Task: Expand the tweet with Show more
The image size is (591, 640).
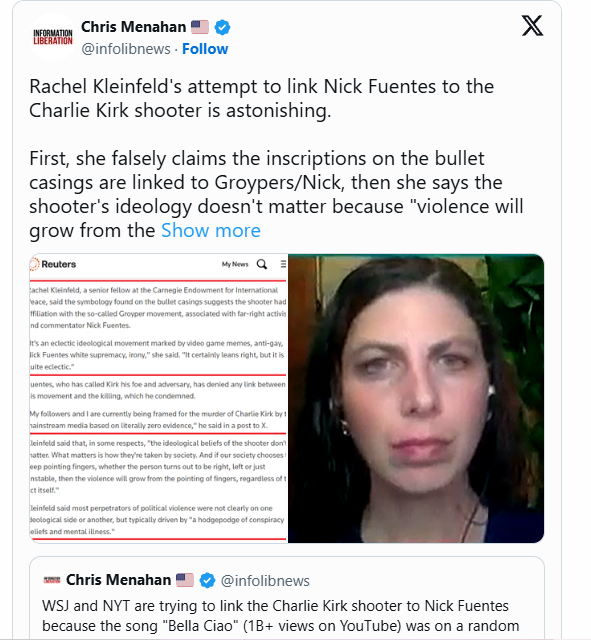Action: point(211,230)
